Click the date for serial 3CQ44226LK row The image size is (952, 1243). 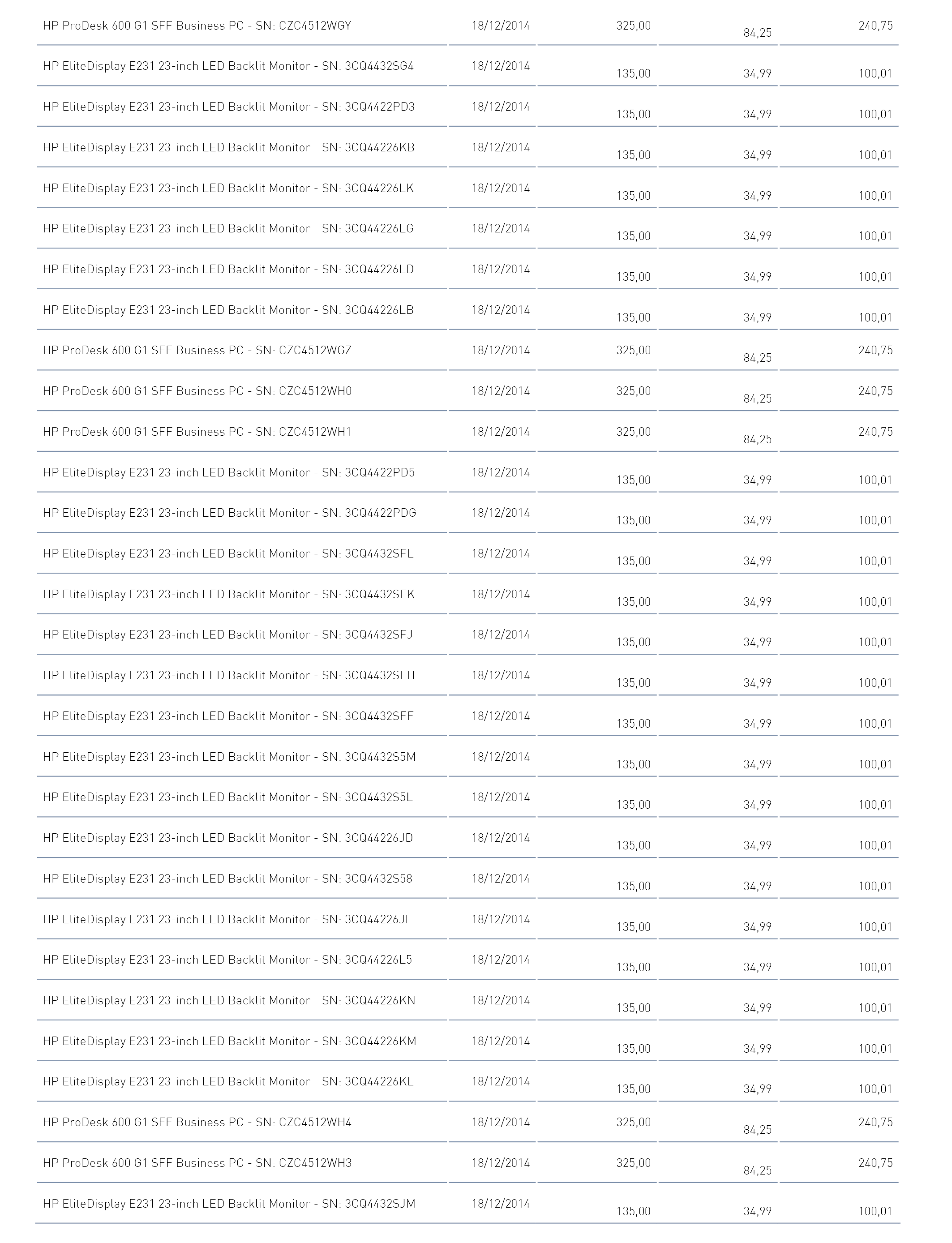coord(500,189)
